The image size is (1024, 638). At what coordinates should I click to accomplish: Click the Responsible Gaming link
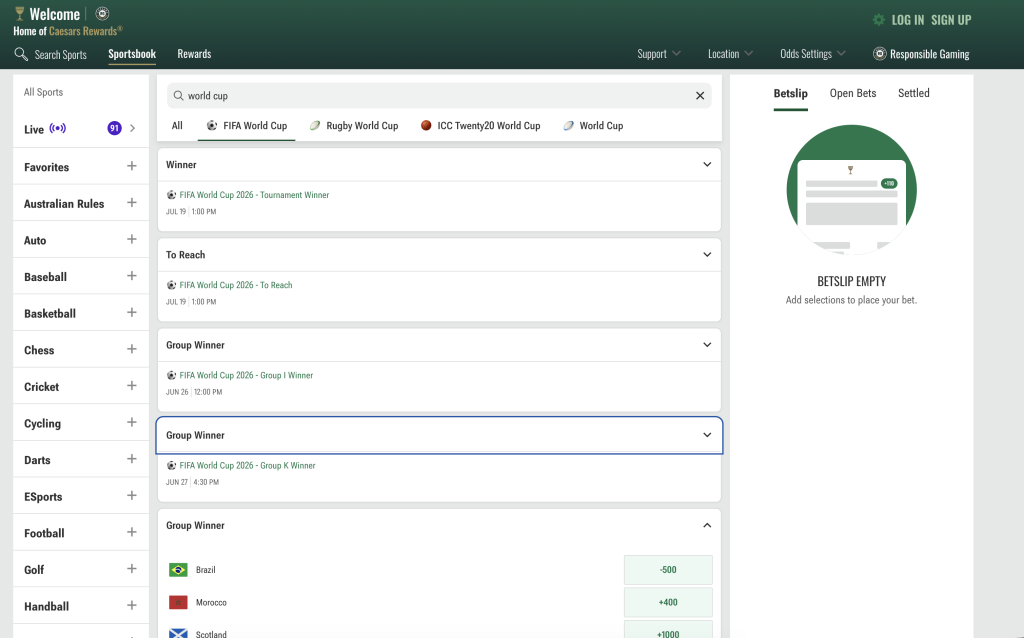[929, 54]
